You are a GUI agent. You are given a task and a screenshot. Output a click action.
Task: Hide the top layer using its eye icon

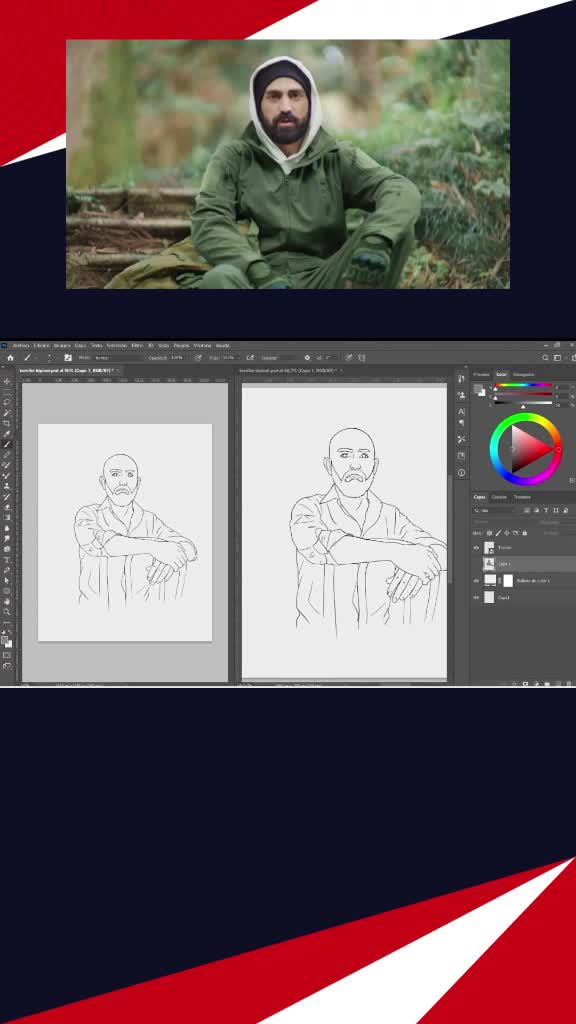(x=476, y=548)
